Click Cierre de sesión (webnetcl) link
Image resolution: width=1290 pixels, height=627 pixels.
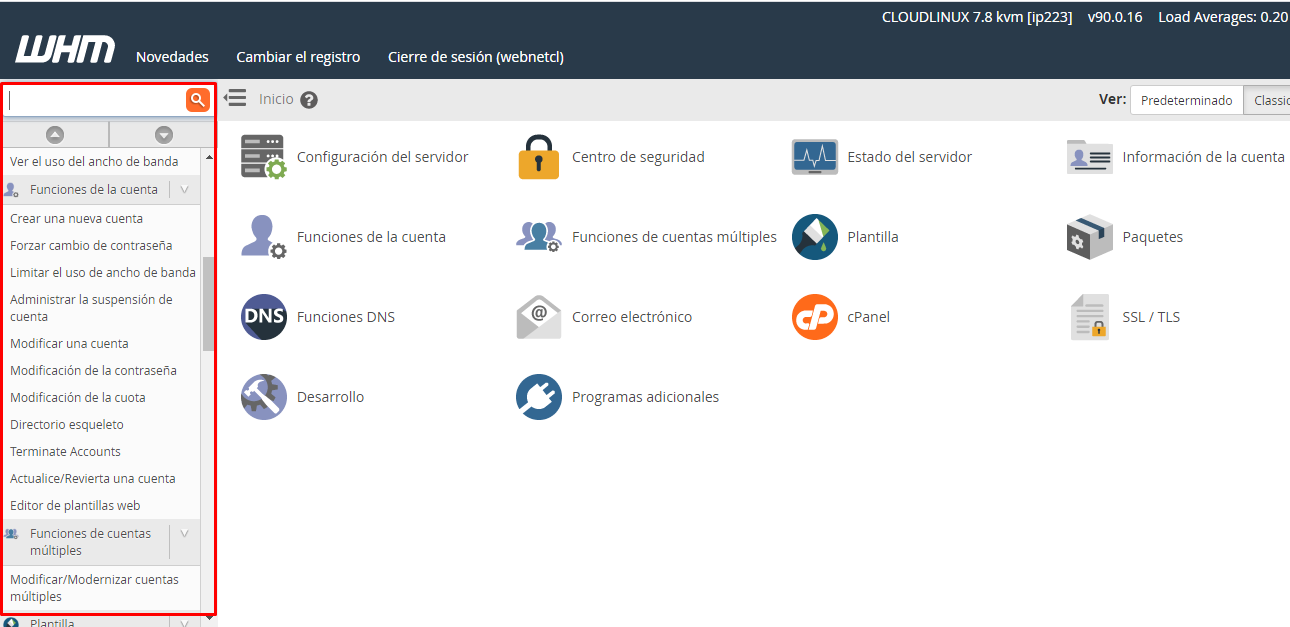pyautogui.click(x=475, y=57)
